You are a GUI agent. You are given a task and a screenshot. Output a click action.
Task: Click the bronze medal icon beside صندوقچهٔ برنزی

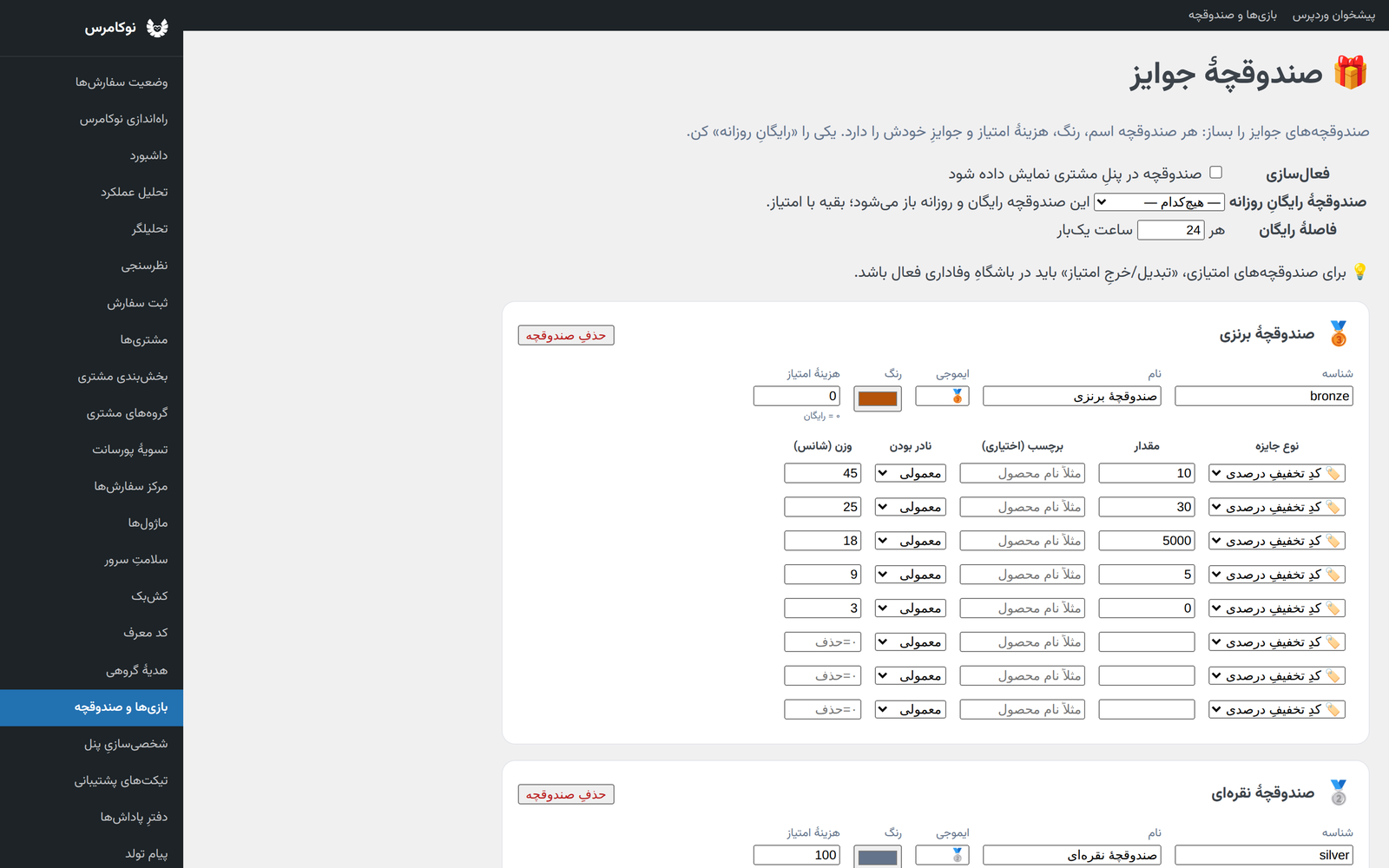point(1339,334)
